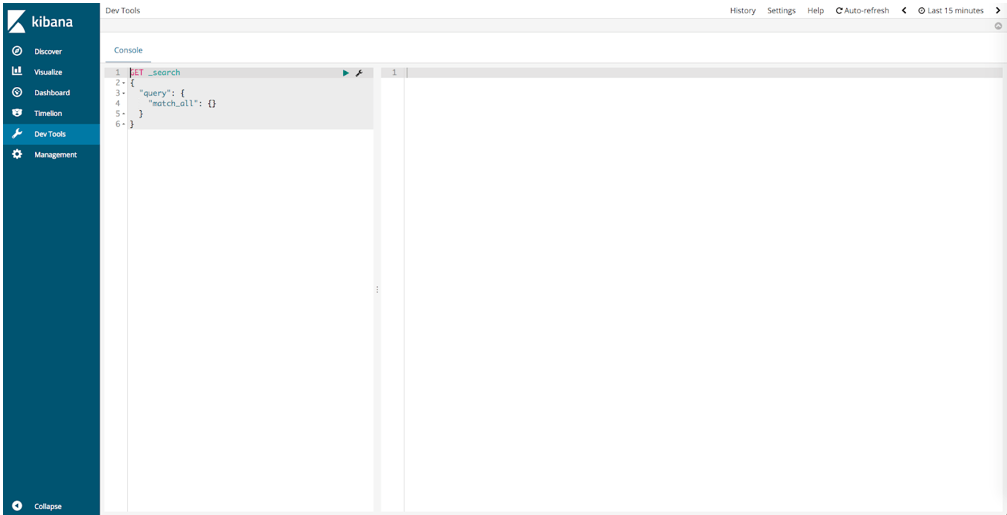1007x515 pixels.
Task: Click the Kibana logo
Action: coord(40,22)
